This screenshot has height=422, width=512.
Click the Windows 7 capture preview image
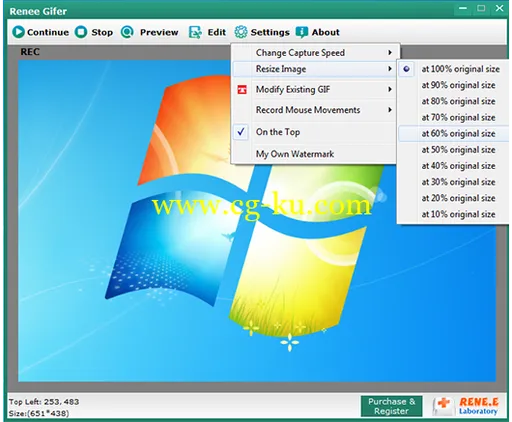pyautogui.click(x=257, y=221)
